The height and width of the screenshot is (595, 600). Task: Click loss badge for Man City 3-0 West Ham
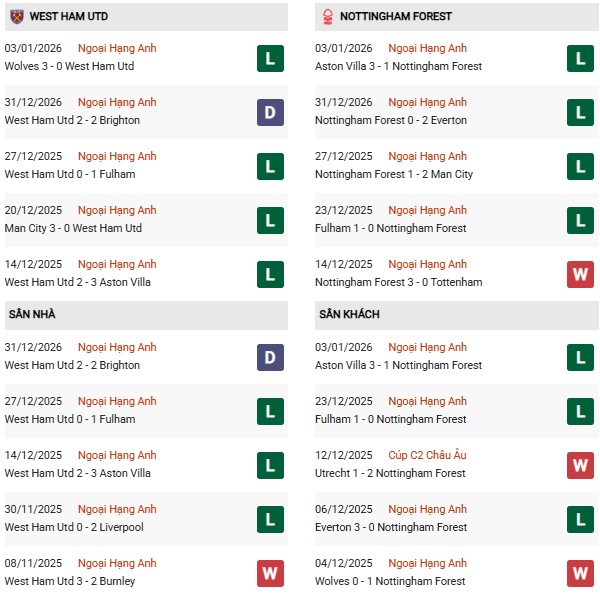click(x=270, y=220)
